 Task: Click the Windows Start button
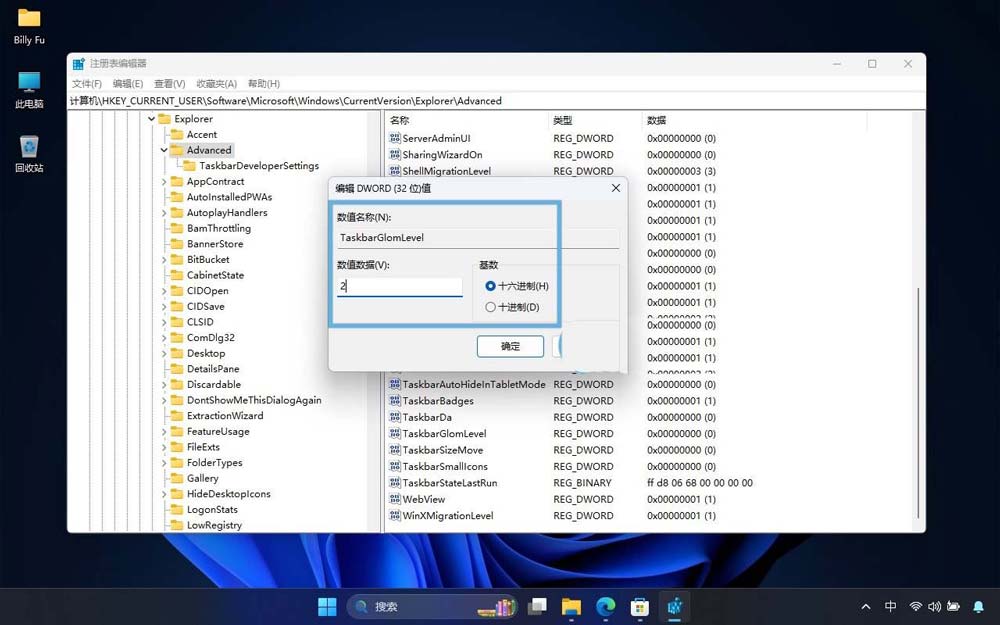[326, 606]
